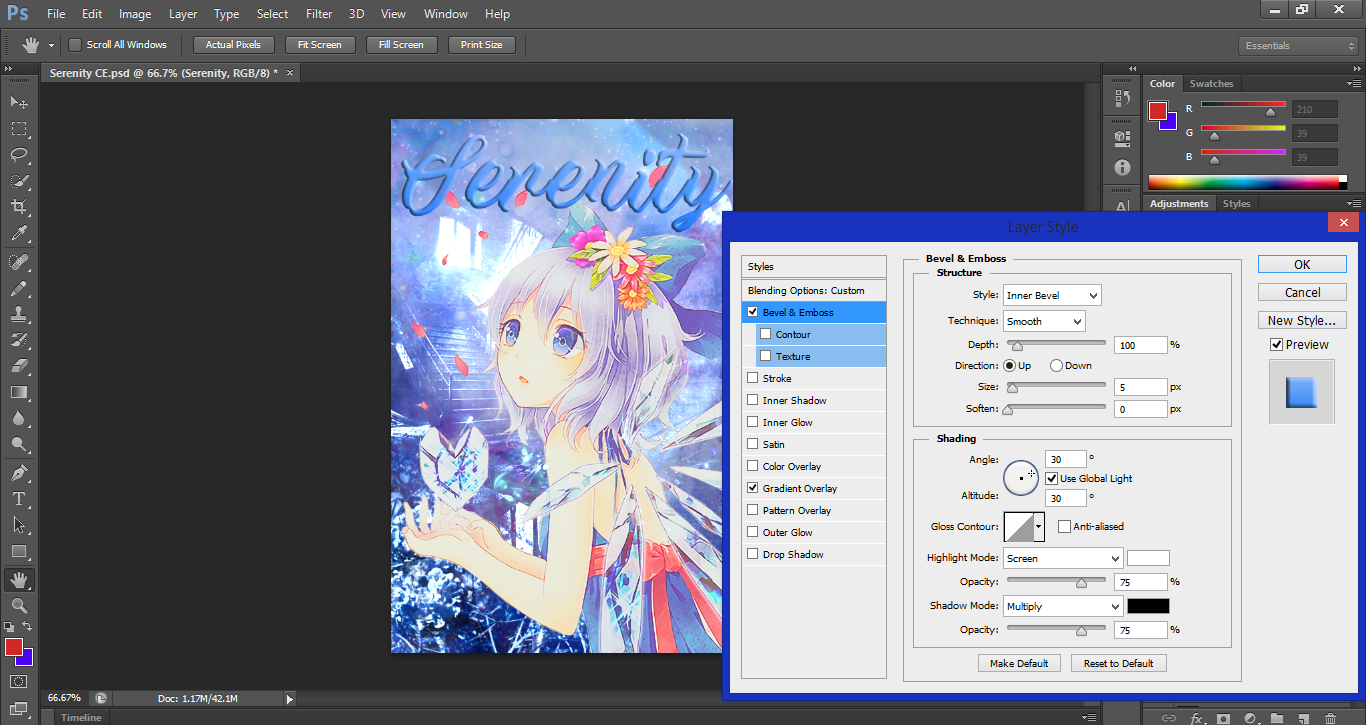Select the Clone Stamp tool
Image resolution: width=1366 pixels, height=725 pixels.
click(x=19, y=314)
